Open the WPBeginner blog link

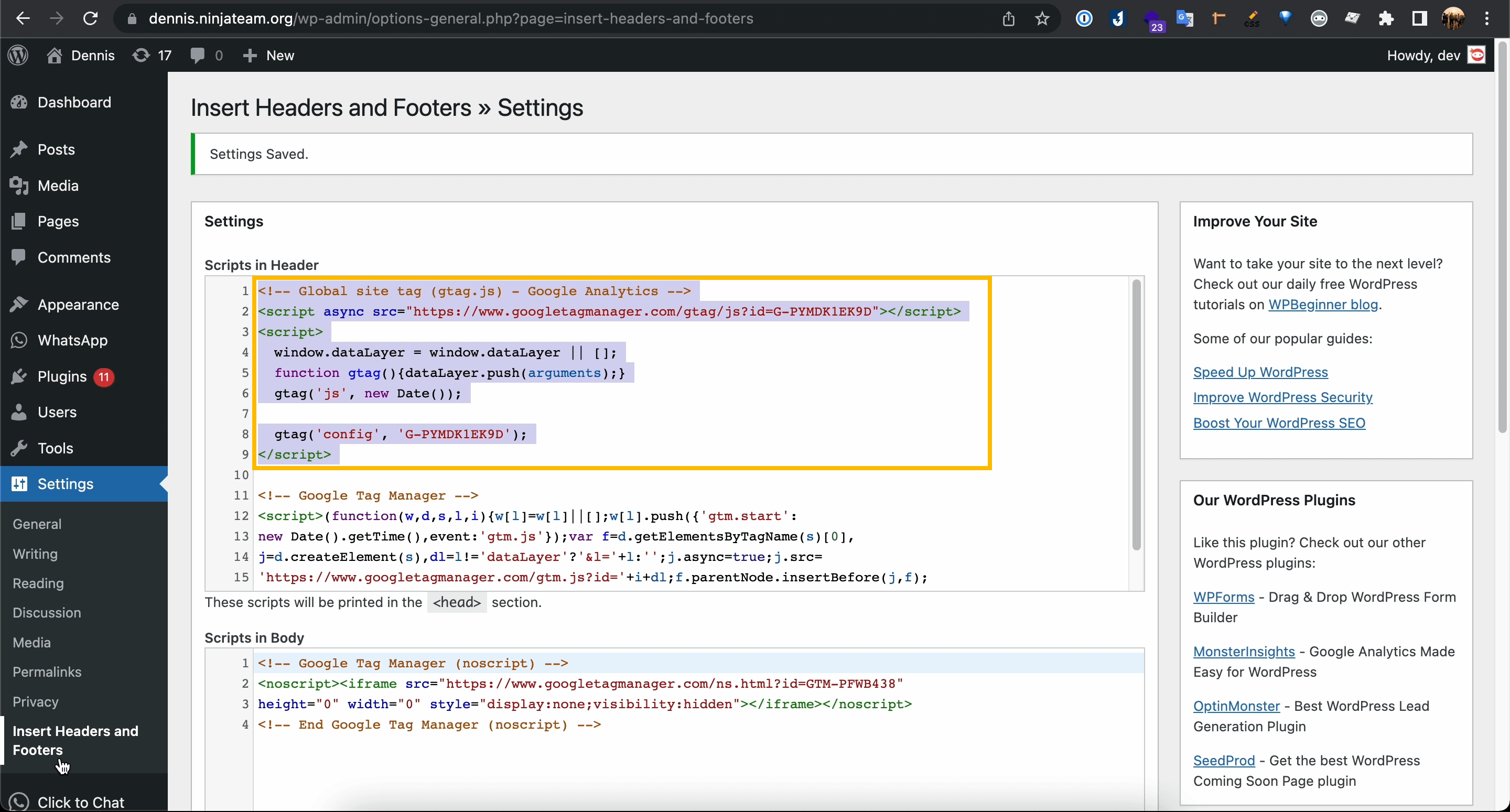(x=1323, y=305)
